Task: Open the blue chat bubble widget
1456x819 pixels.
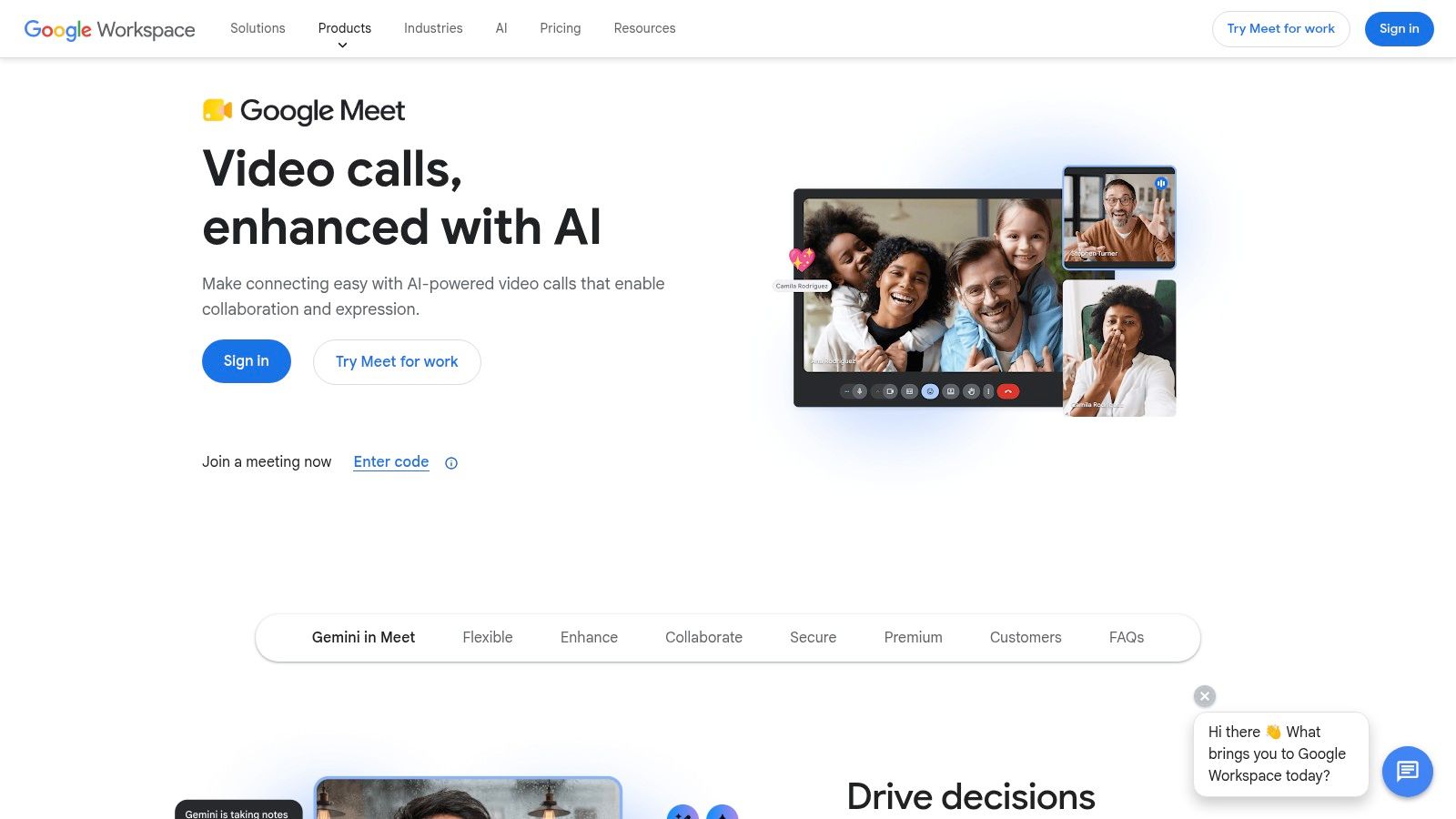Action: pos(1408,772)
